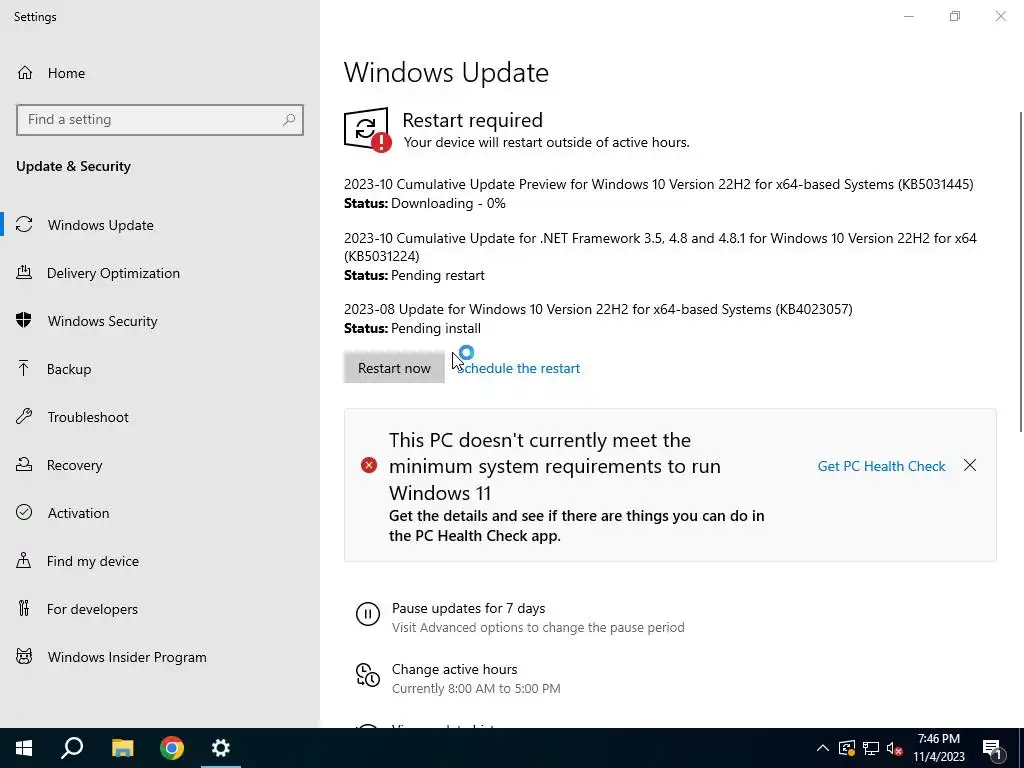Click the KB4023057 update entry text

598,309
